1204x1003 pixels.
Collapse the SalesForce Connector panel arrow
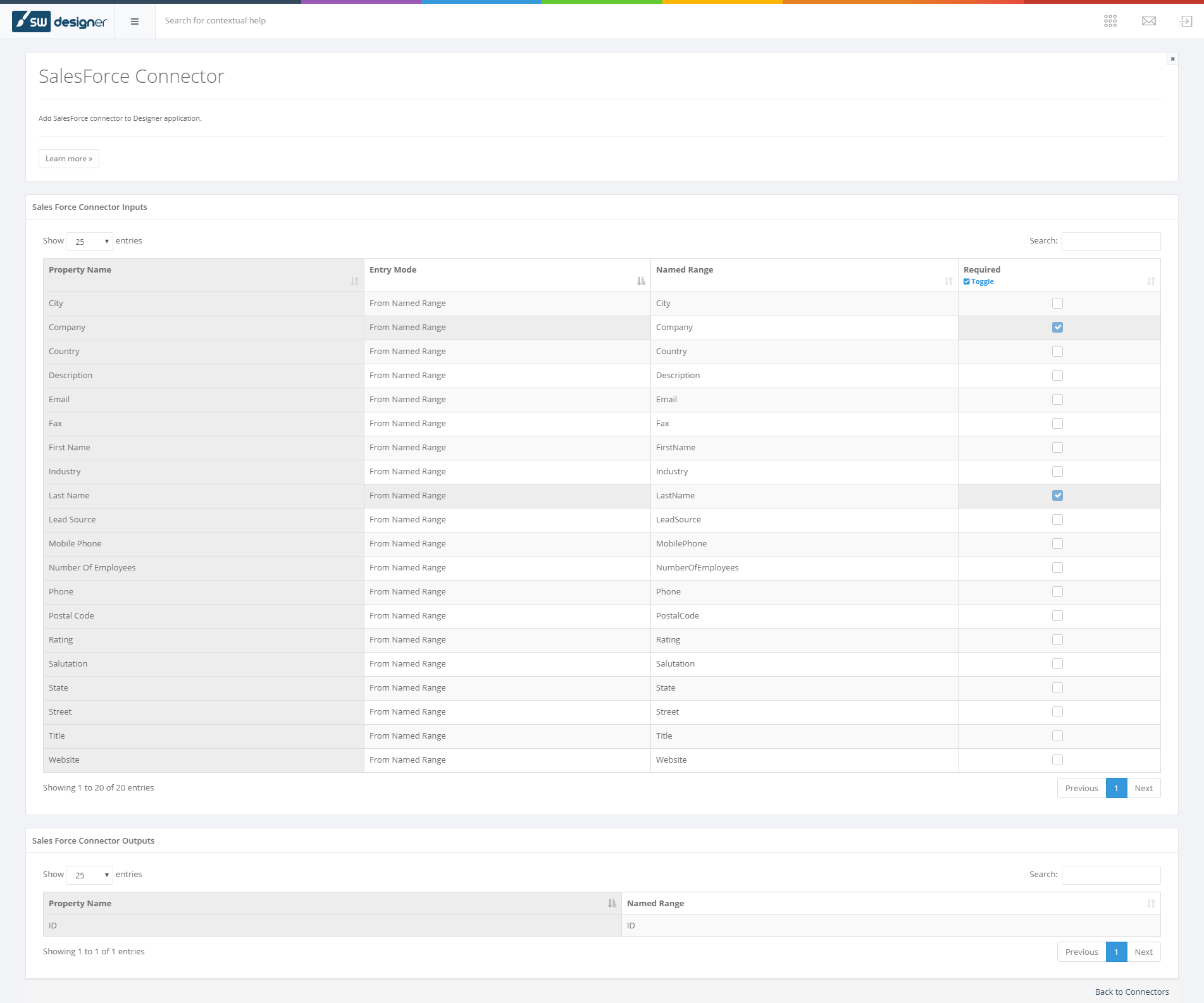[1172, 59]
